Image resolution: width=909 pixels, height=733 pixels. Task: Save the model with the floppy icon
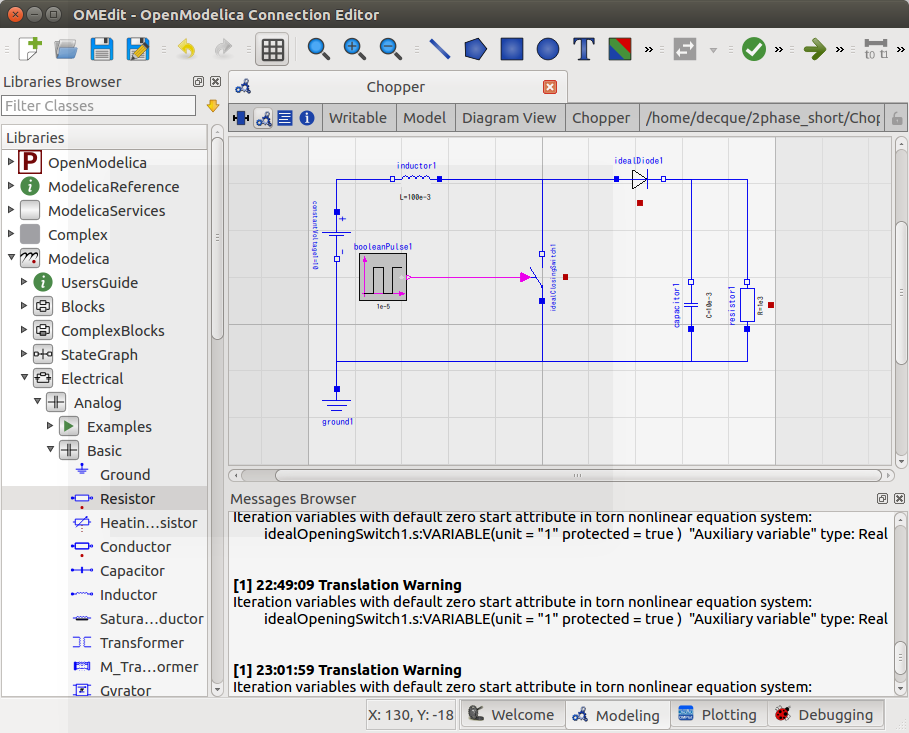(101, 49)
